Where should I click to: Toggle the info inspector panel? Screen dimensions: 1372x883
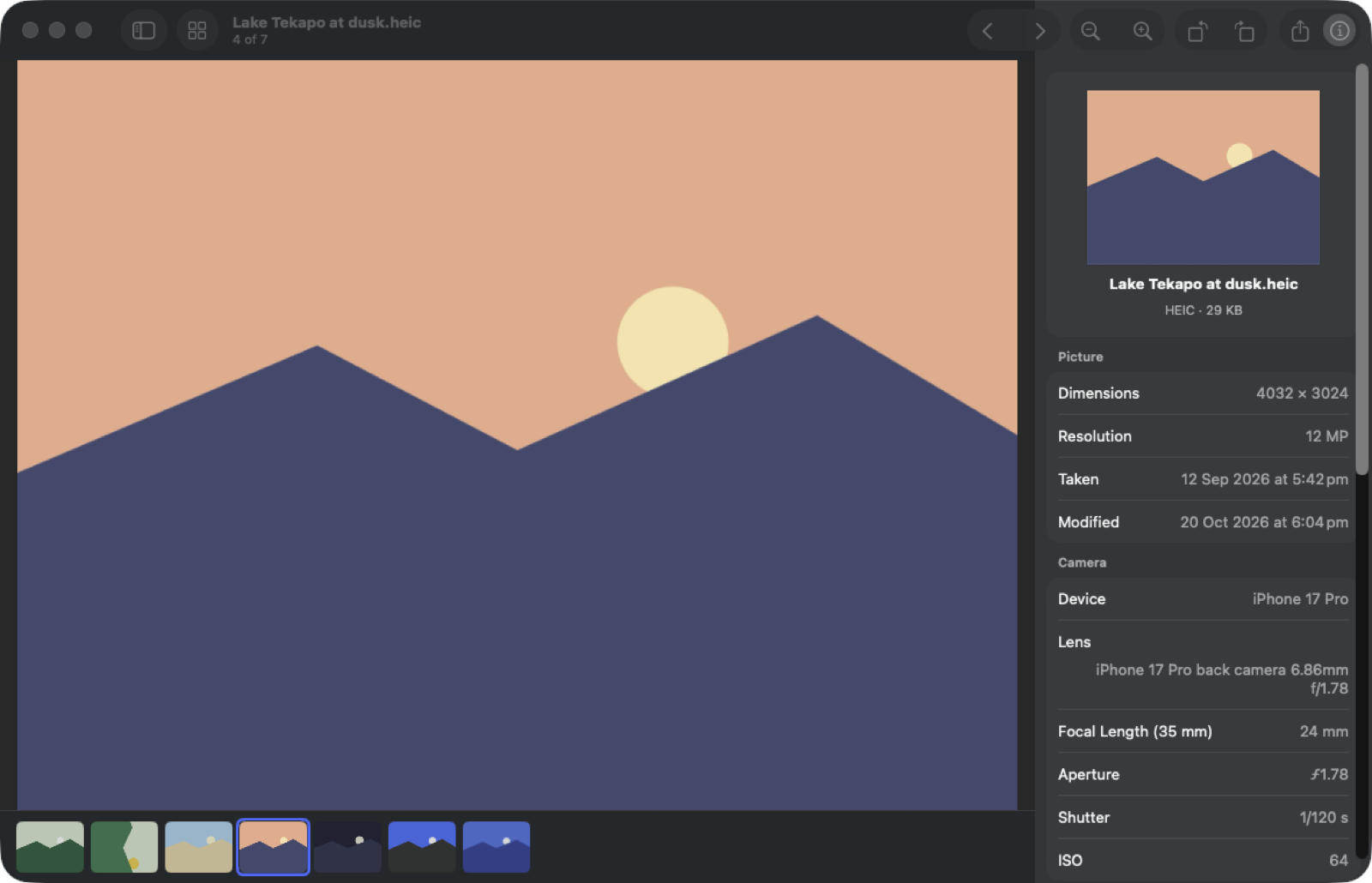click(1339, 31)
